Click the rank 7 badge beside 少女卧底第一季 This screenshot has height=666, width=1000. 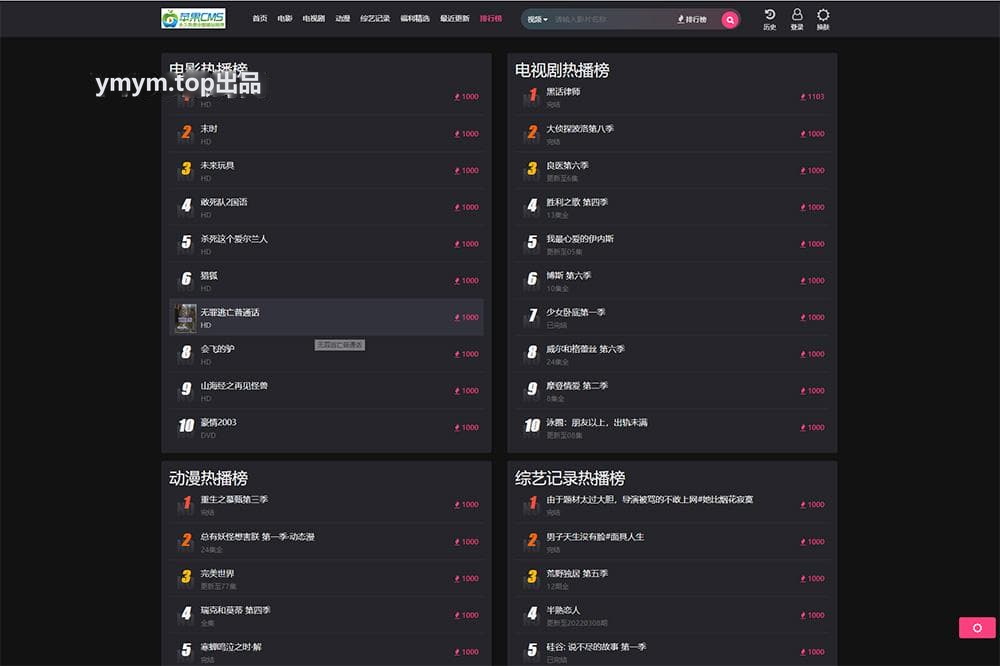click(x=533, y=316)
